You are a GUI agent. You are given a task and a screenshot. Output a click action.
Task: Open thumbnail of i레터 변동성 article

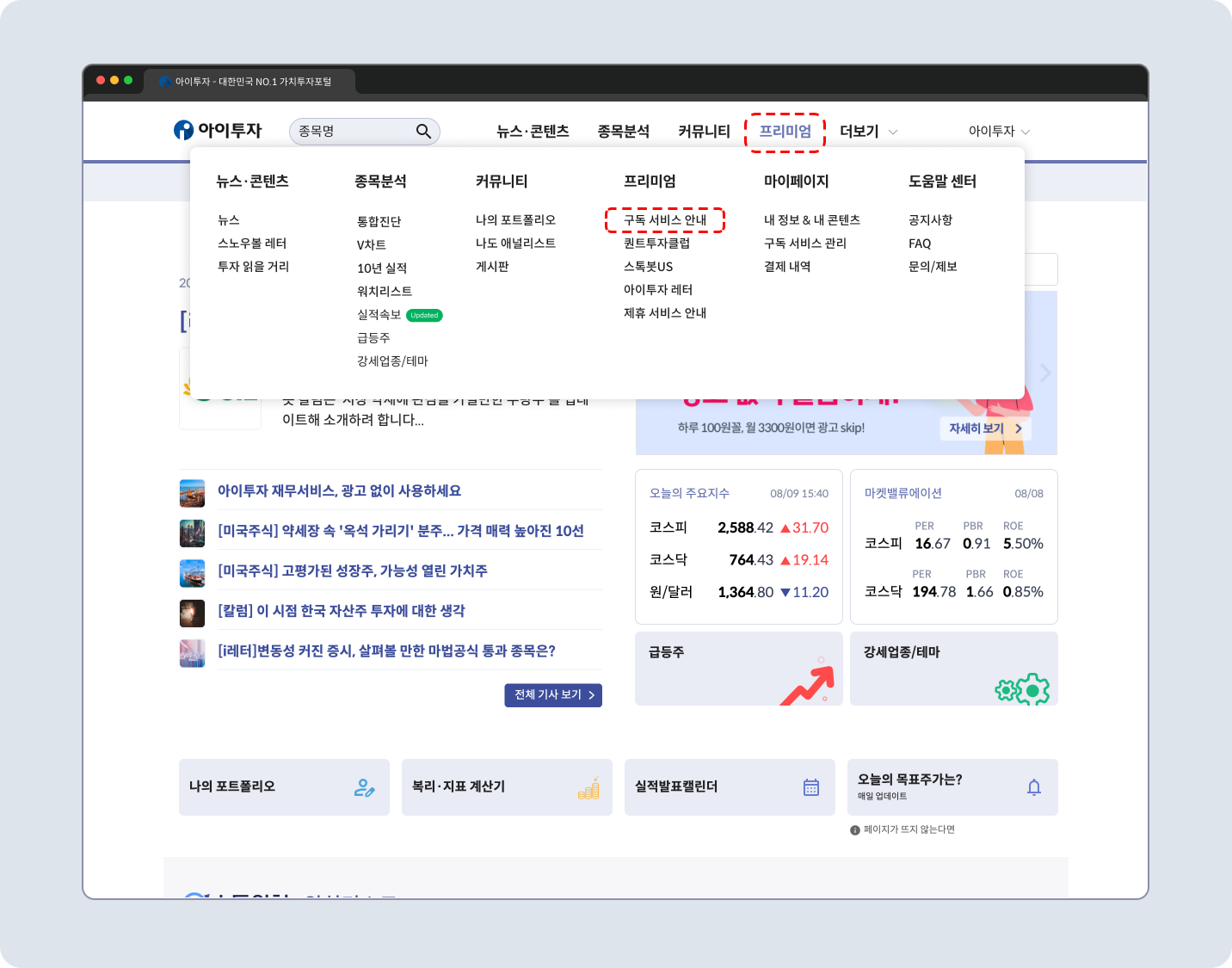click(192, 653)
